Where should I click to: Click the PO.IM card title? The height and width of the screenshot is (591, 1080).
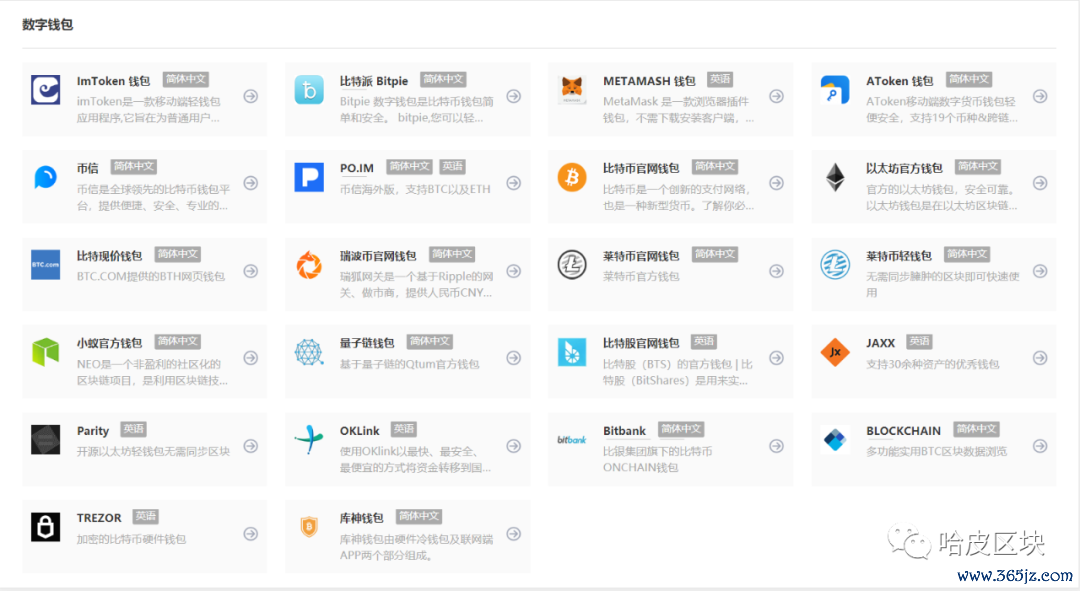coord(357,168)
